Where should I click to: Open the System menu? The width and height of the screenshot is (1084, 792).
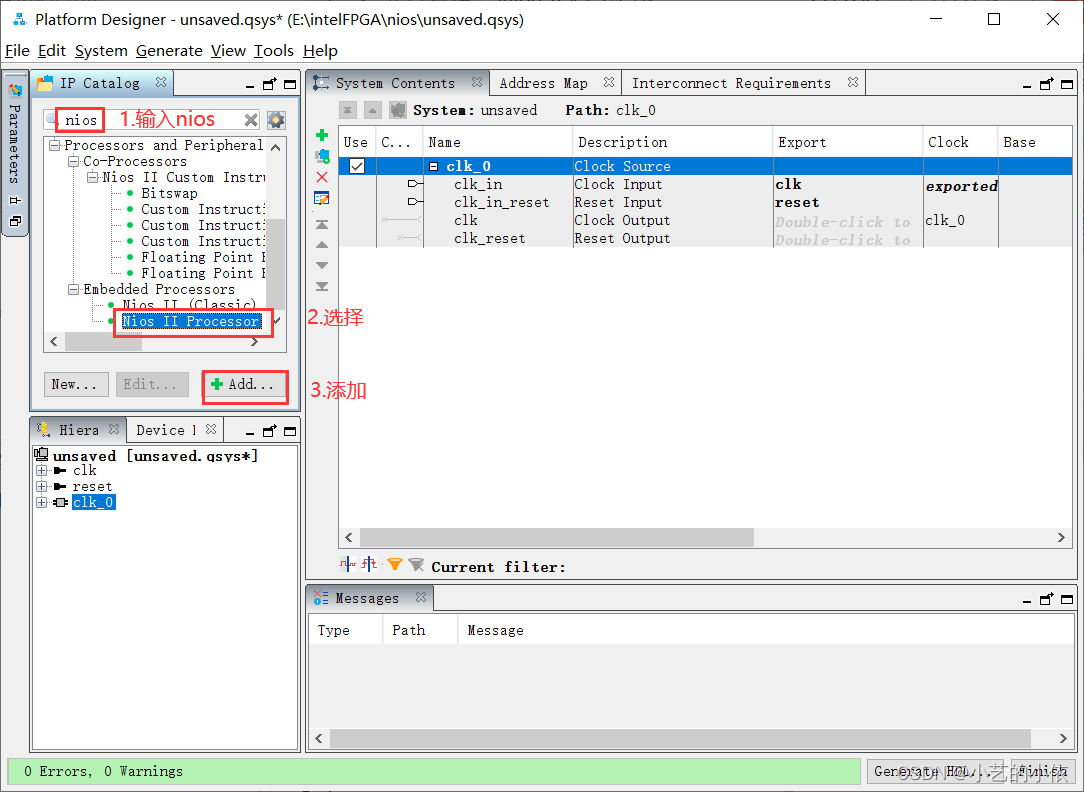click(101, 50)
